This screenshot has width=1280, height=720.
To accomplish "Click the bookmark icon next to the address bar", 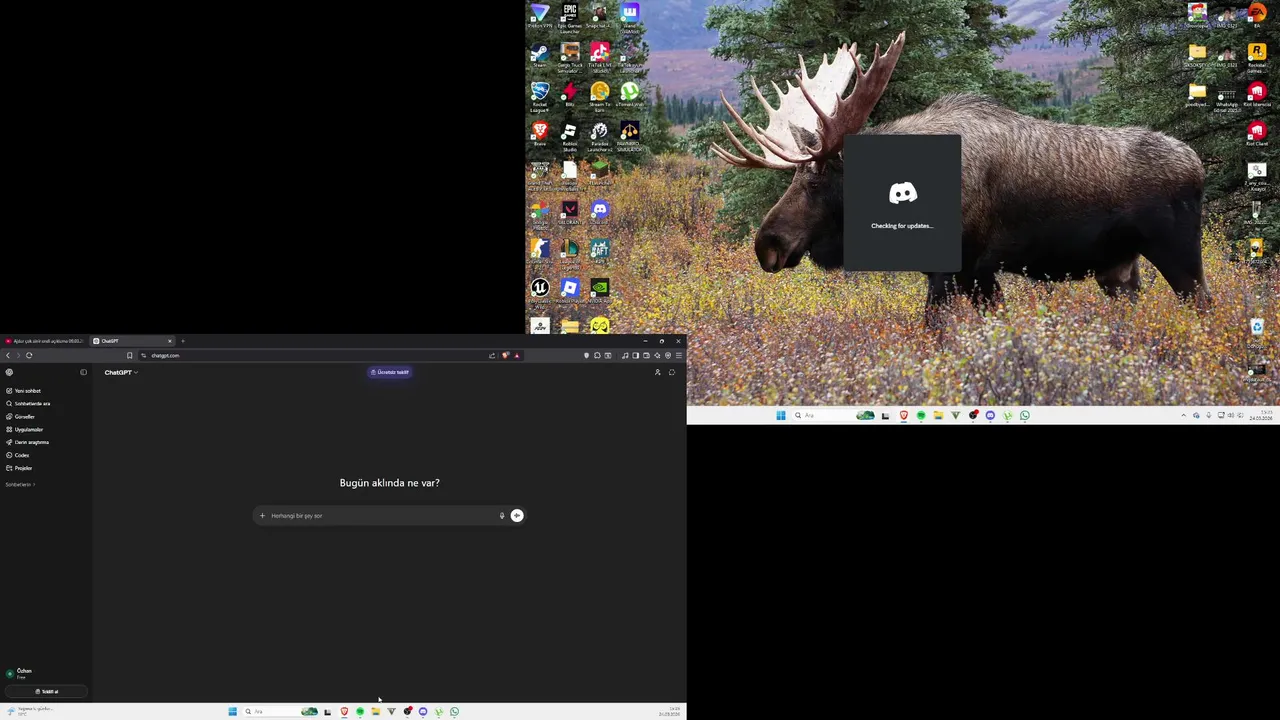I will 129,355.
